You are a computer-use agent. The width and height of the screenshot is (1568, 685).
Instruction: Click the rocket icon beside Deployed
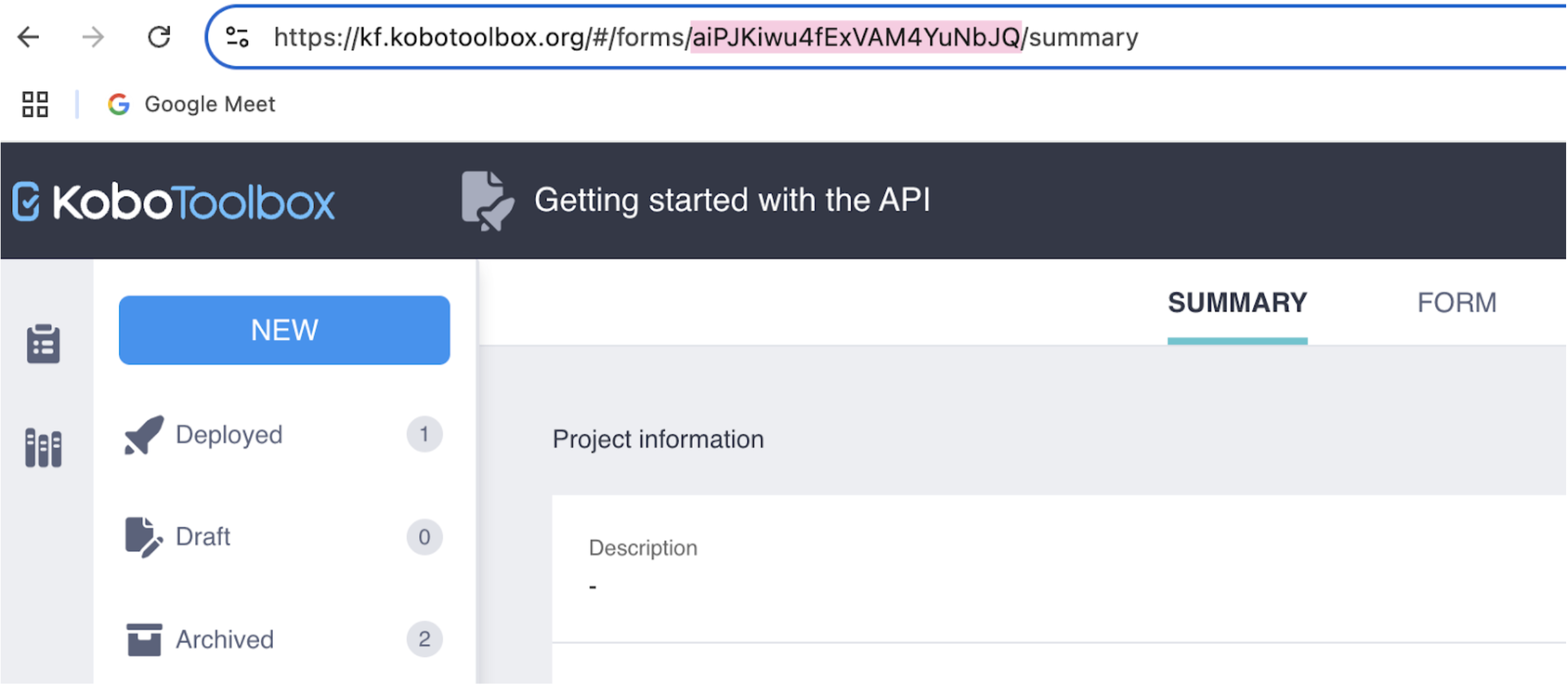144,435
